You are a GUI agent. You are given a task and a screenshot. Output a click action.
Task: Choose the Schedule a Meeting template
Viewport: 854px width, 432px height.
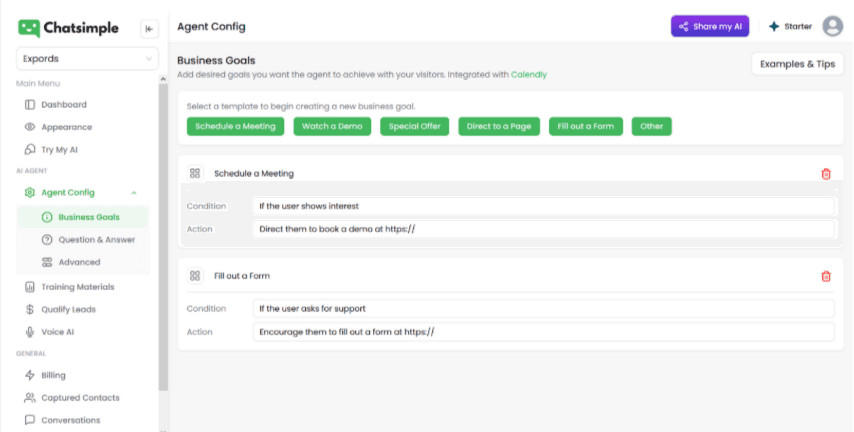[235, 126]
